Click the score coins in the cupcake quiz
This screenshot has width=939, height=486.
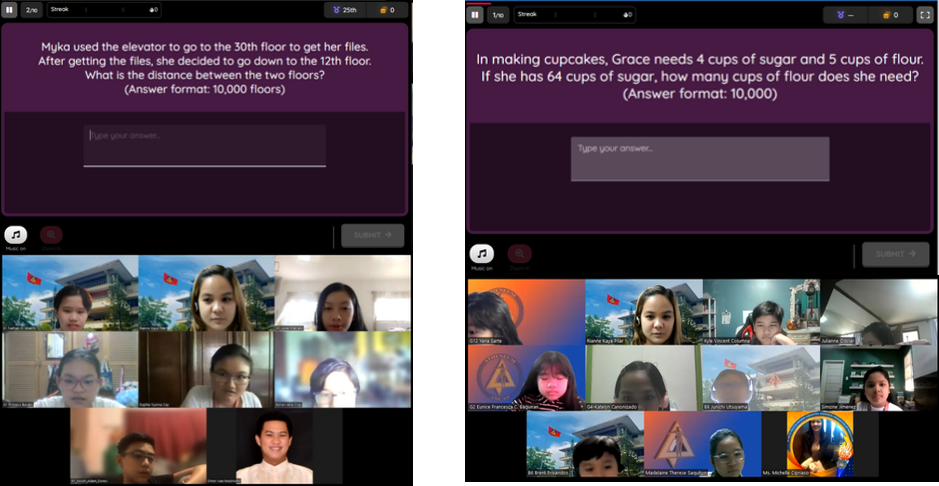click(889, 15)
